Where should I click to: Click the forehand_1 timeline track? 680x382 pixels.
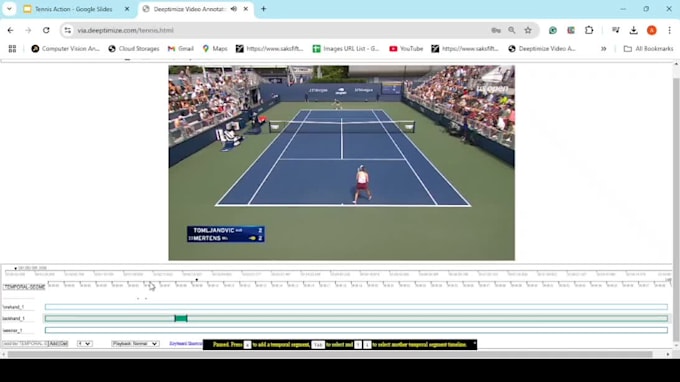(356, 307)
